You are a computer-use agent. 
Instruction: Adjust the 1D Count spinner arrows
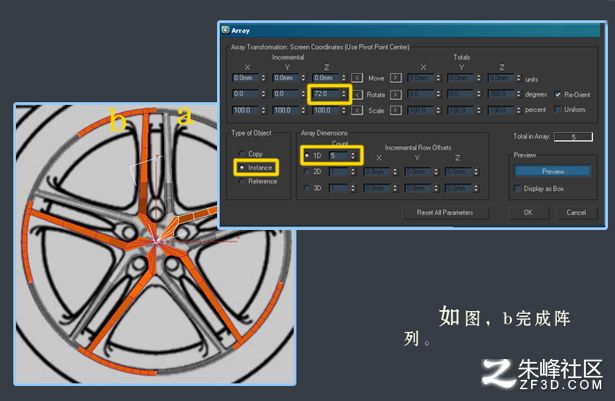click(353, 156)
